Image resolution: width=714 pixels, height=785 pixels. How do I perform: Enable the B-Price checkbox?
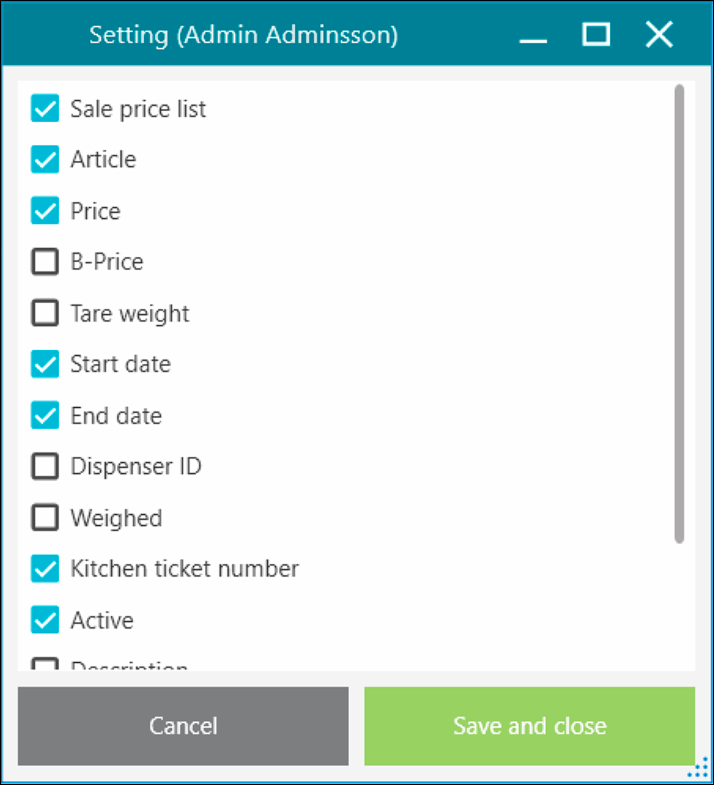45,262
